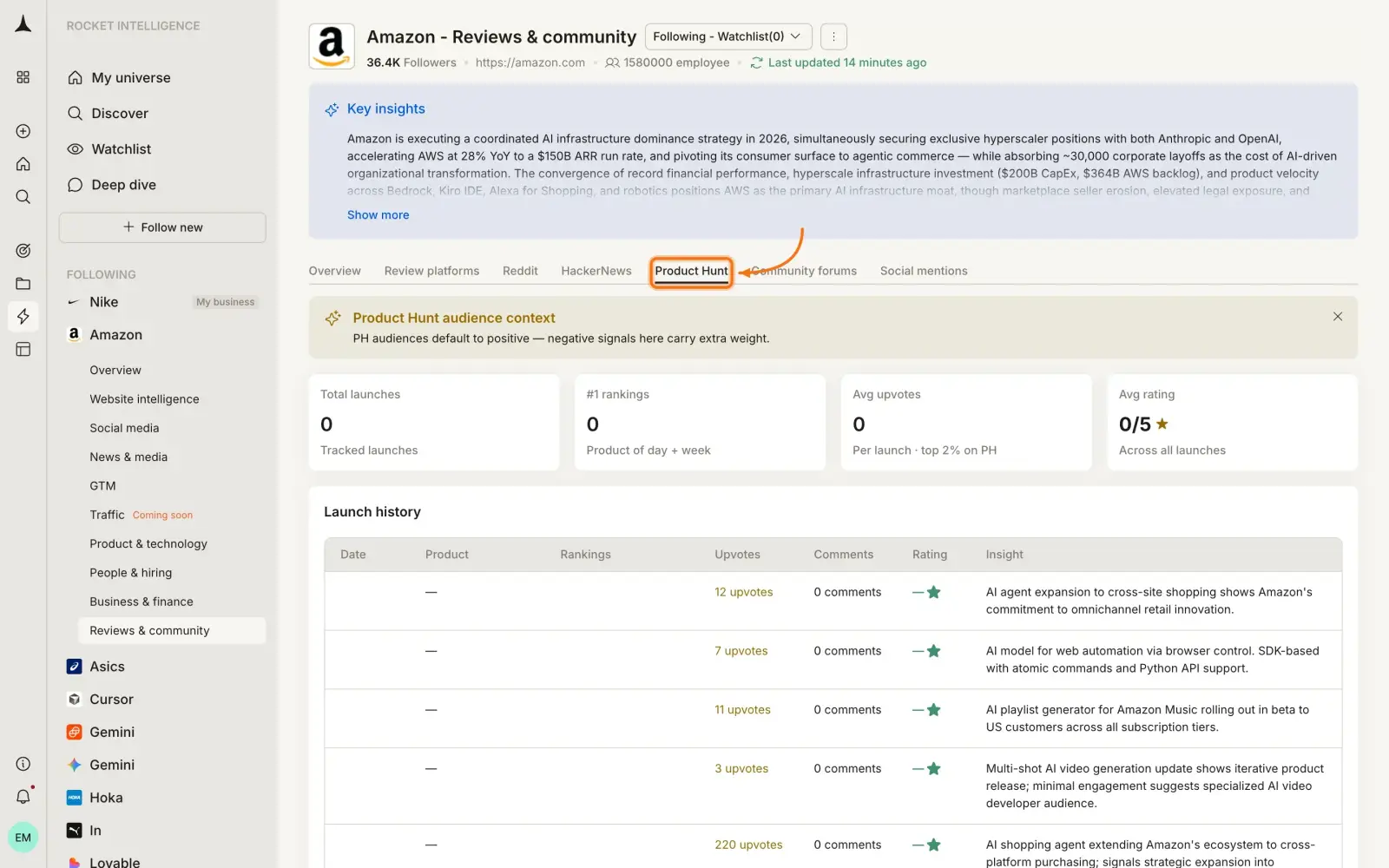The height and width of the screenshot is (868, 1389).
Task: Click the 220 upvotes value
Action: (x=748, y=845)
